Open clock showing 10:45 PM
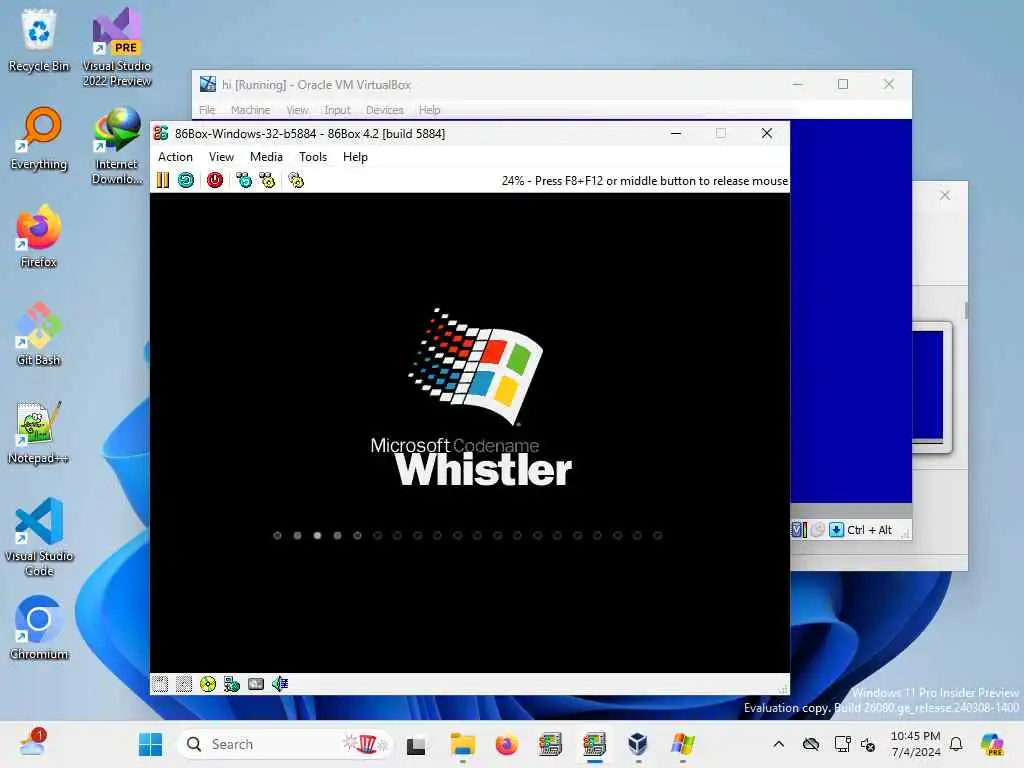1024x768 pixels. (916, 744)
